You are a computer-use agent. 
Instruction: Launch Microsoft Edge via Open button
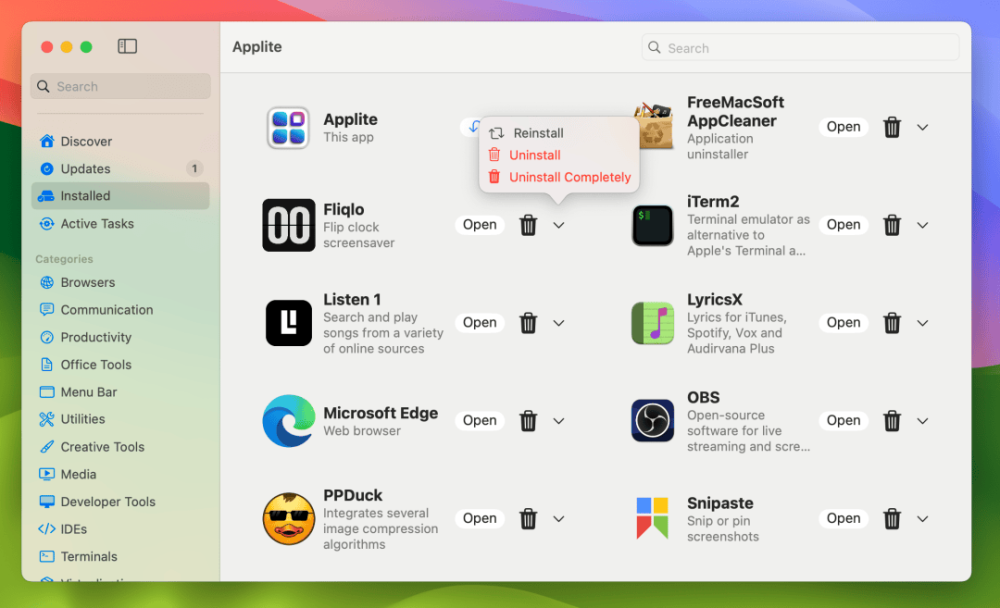[480, 420]
